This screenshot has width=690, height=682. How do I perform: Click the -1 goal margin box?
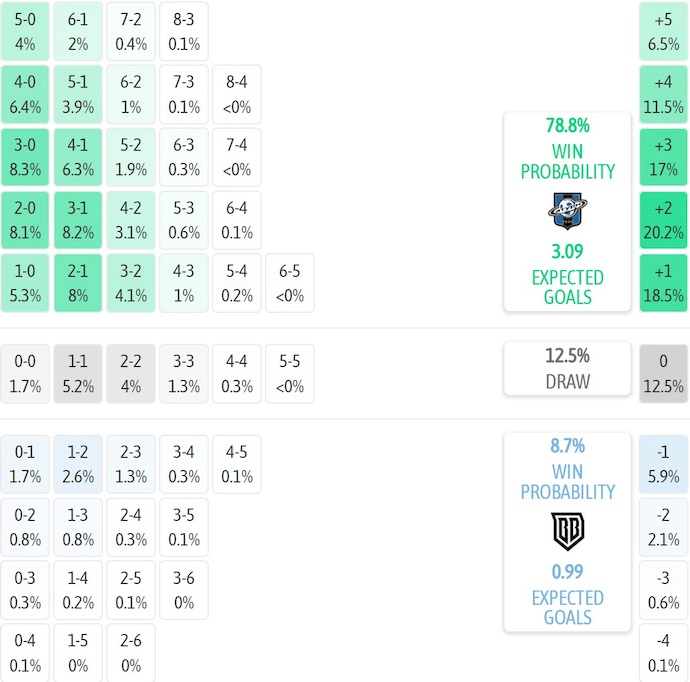[x=664, y=465]
